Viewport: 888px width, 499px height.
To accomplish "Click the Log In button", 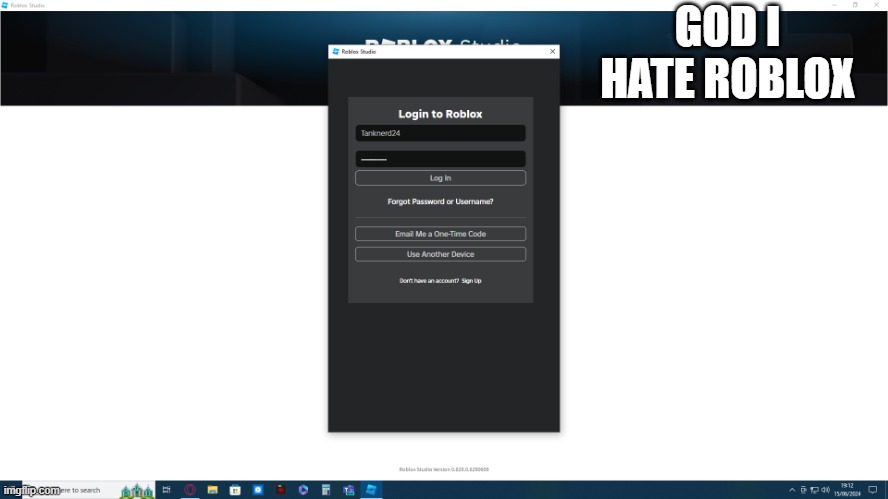I will (440, 178).
